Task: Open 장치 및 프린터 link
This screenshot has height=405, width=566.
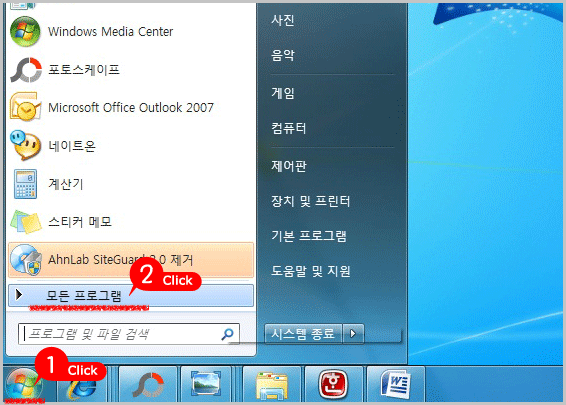Action: pos(310,201)
